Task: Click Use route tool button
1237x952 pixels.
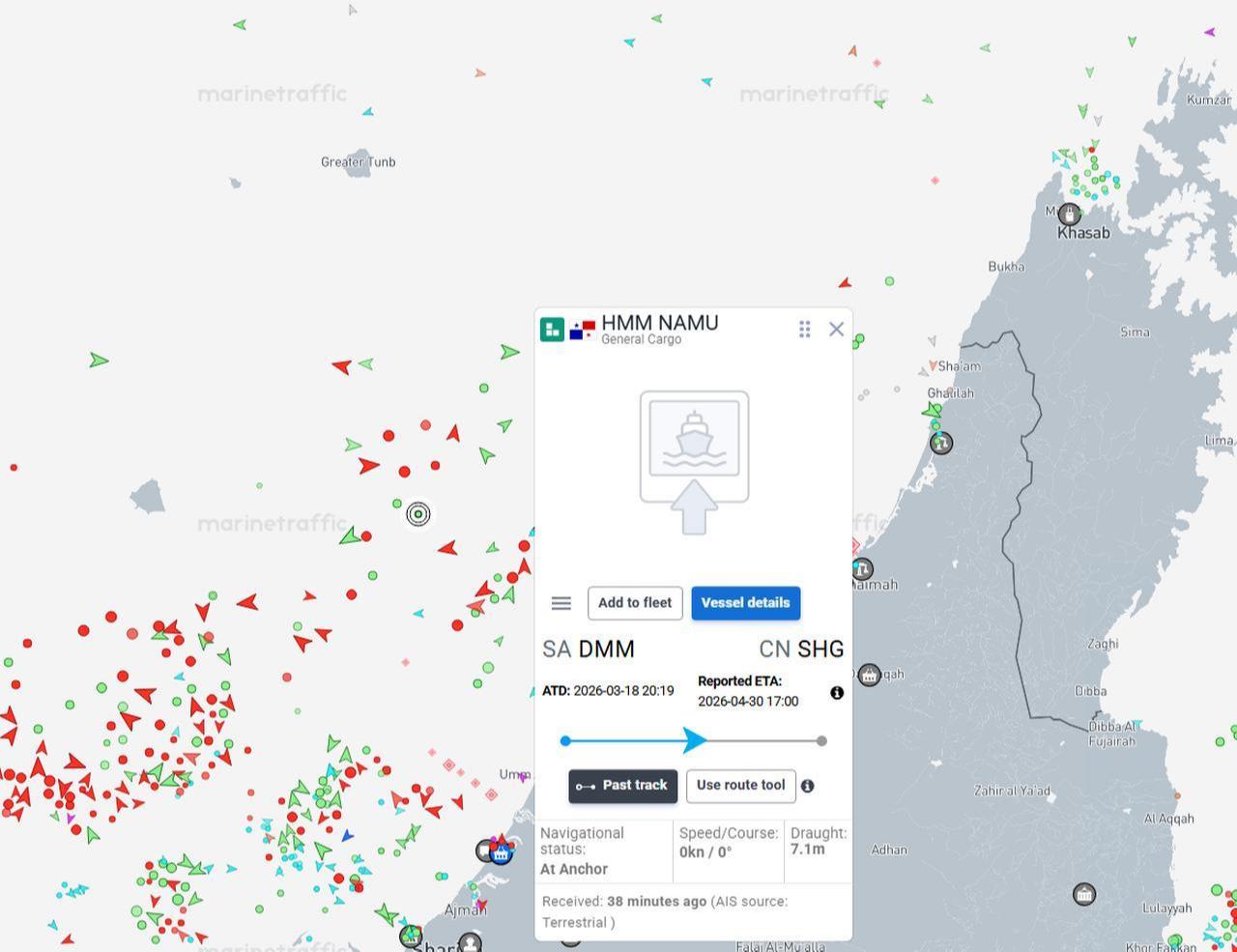Action: 740,786
